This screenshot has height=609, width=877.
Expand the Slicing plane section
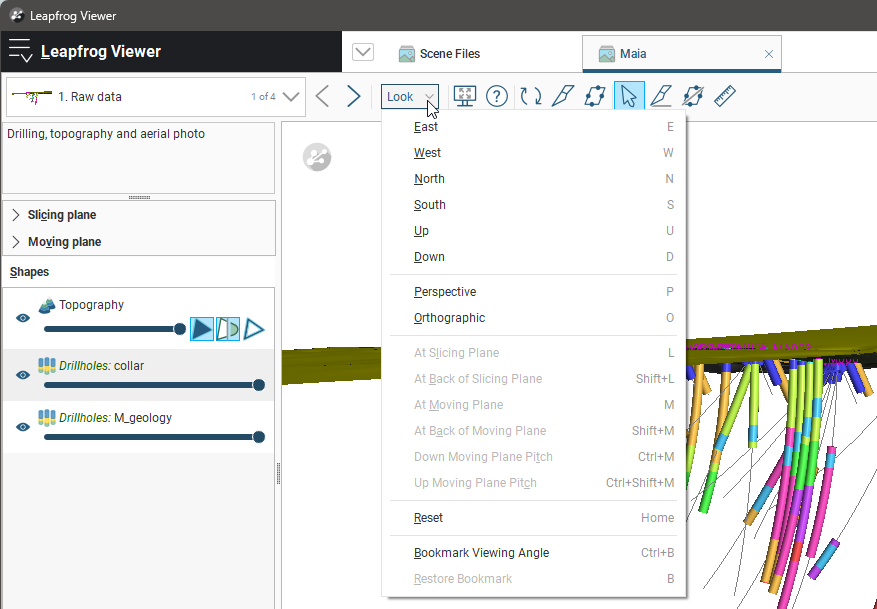click(x=16, y=215)
